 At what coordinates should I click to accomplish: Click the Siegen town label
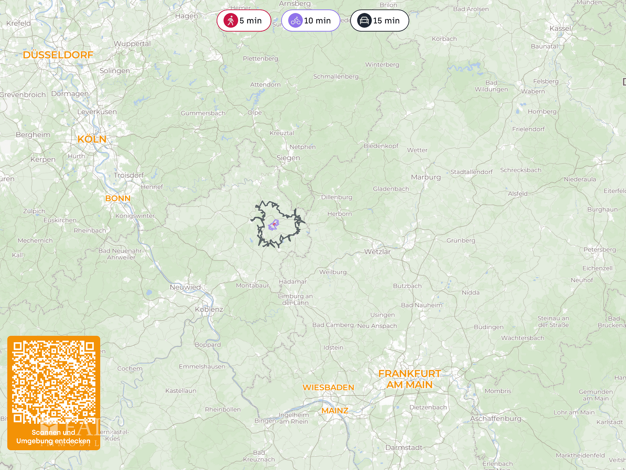click(288, 158)
